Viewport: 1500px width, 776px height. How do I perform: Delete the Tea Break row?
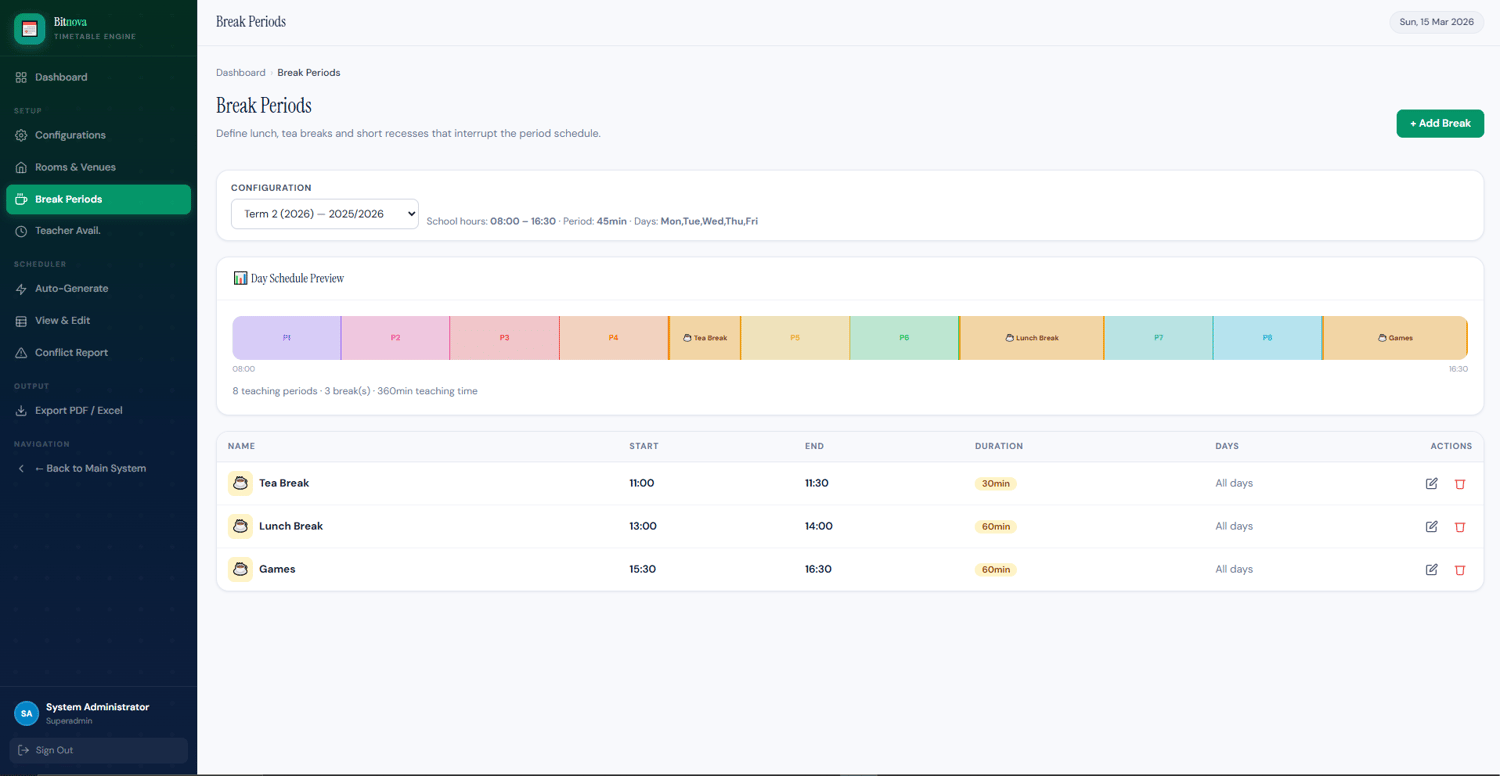coord(1460,484)
